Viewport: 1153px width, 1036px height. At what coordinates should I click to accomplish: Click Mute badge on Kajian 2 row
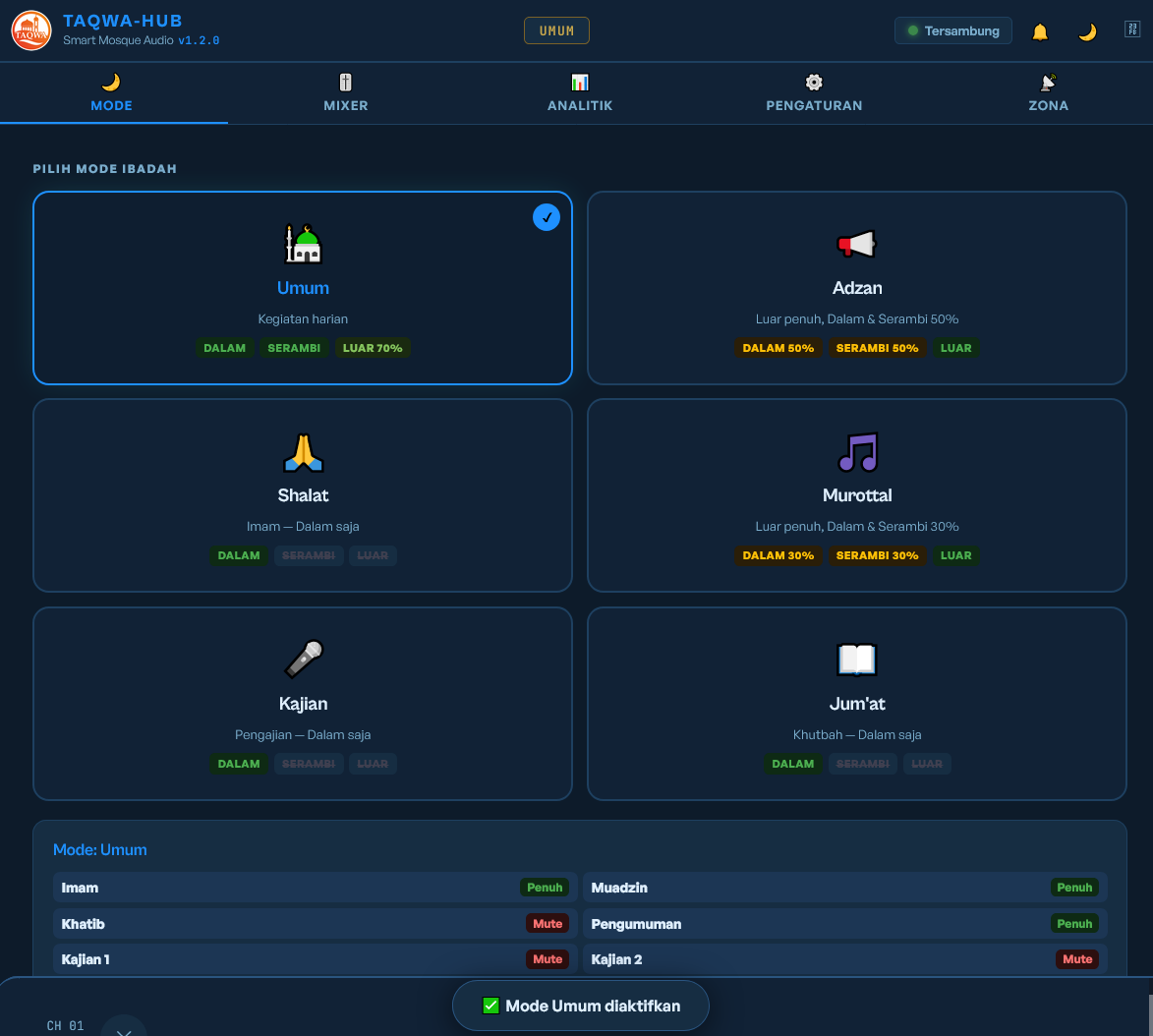click(x=1077, y=958)
